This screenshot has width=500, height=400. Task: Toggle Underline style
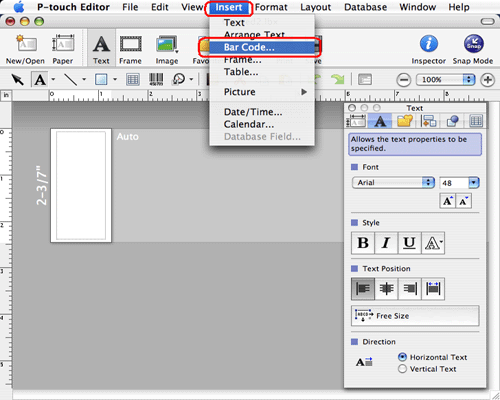[x=409, y=243]
